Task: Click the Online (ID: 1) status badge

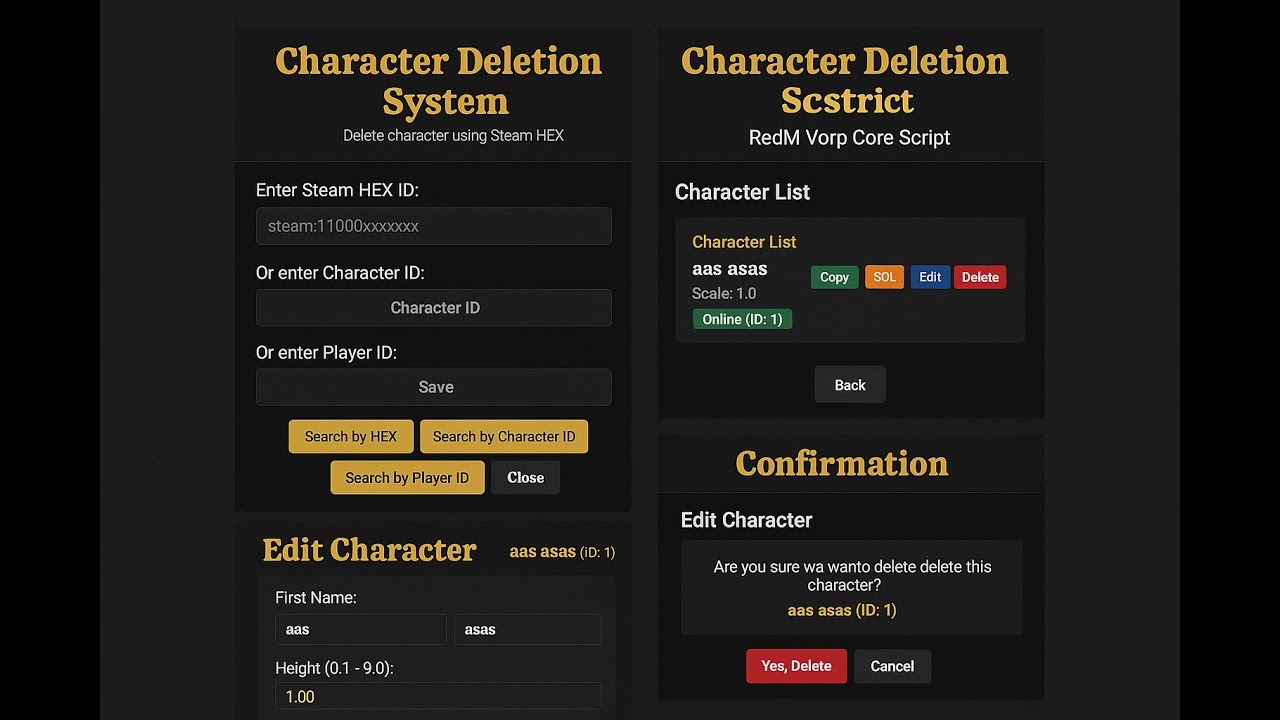Action: (742, 319)
